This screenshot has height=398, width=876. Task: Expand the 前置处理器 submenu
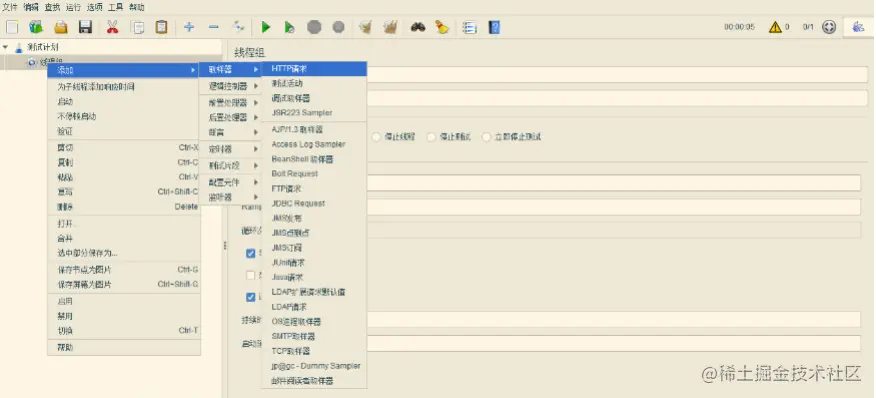pos(230,103)
